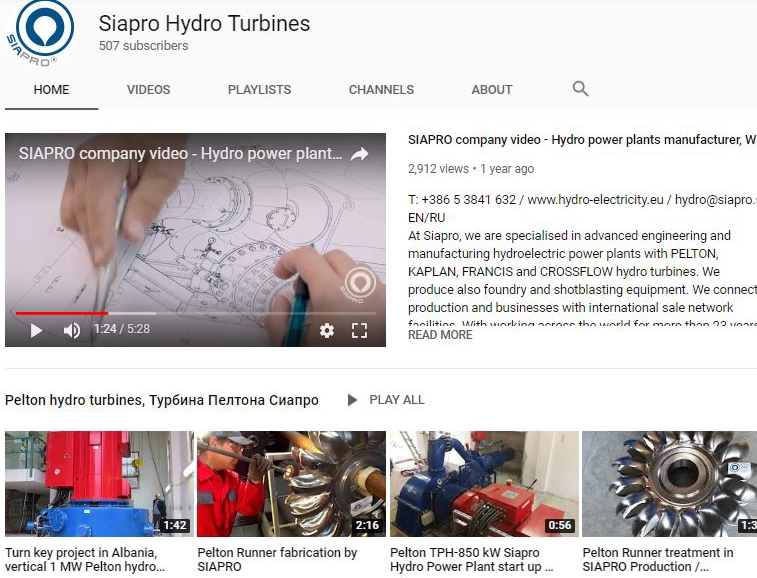Enter fullscreen mode on the video
Screen dimensions: 757x578
click(x=359, y=330)
